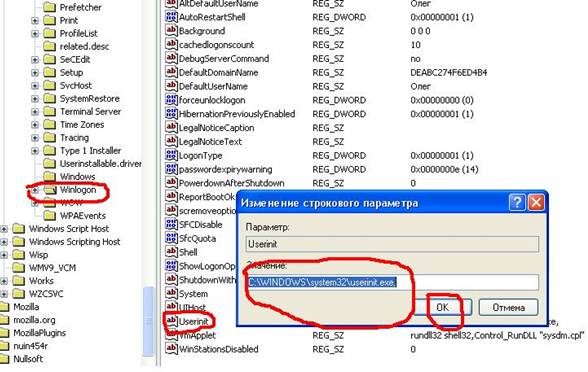Select the WZCSVC key
This screenshot has width=588, height=372.
tap(46, 294)
